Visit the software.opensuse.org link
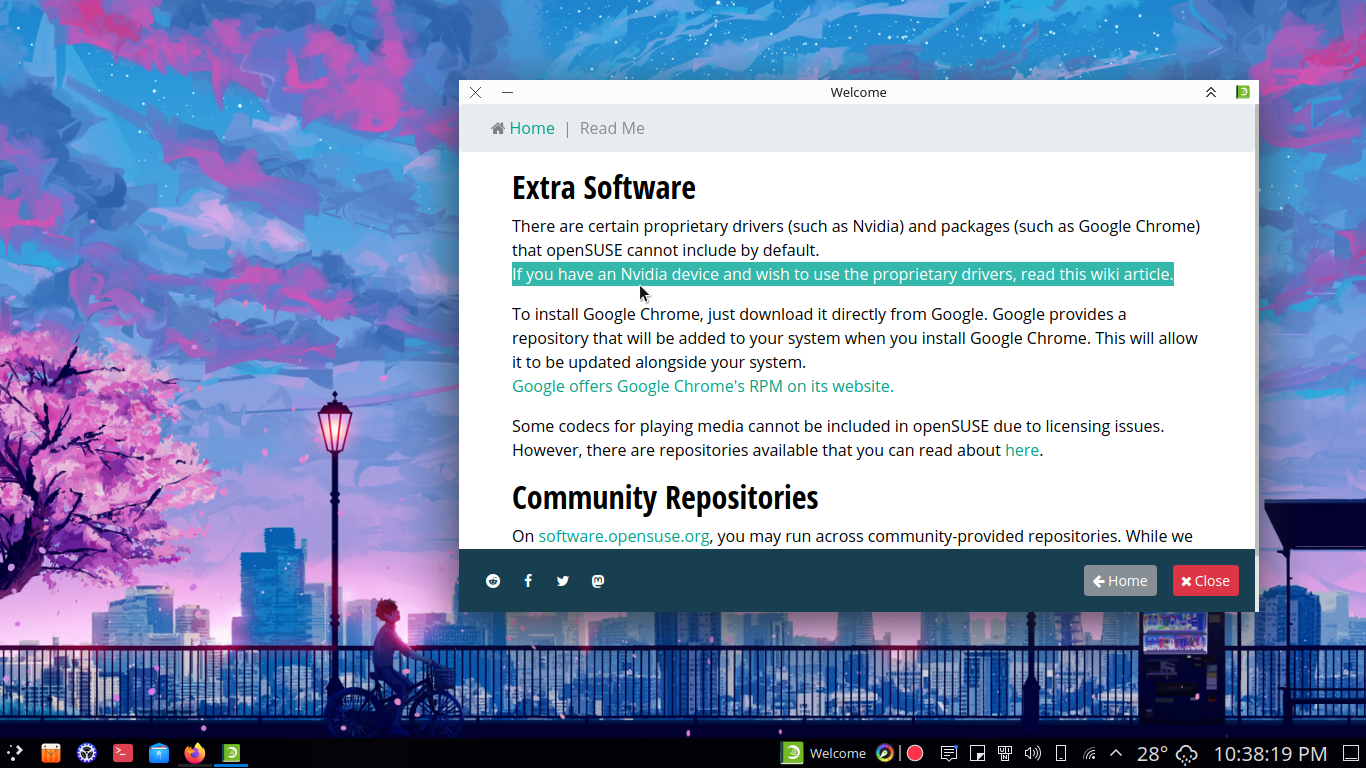The height and width of the screenshot is (768, 1366). coord(624,536)
